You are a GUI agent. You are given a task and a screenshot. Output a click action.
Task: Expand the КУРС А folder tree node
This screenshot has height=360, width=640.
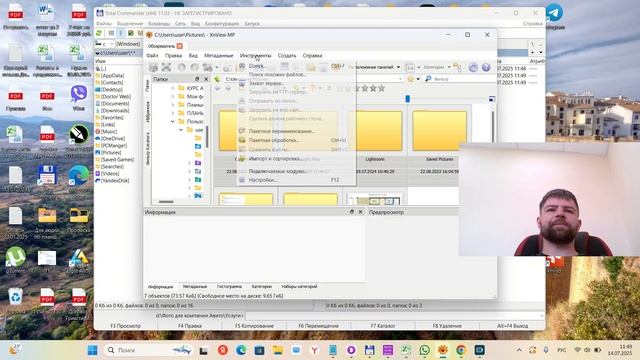[x=173, y=88]
